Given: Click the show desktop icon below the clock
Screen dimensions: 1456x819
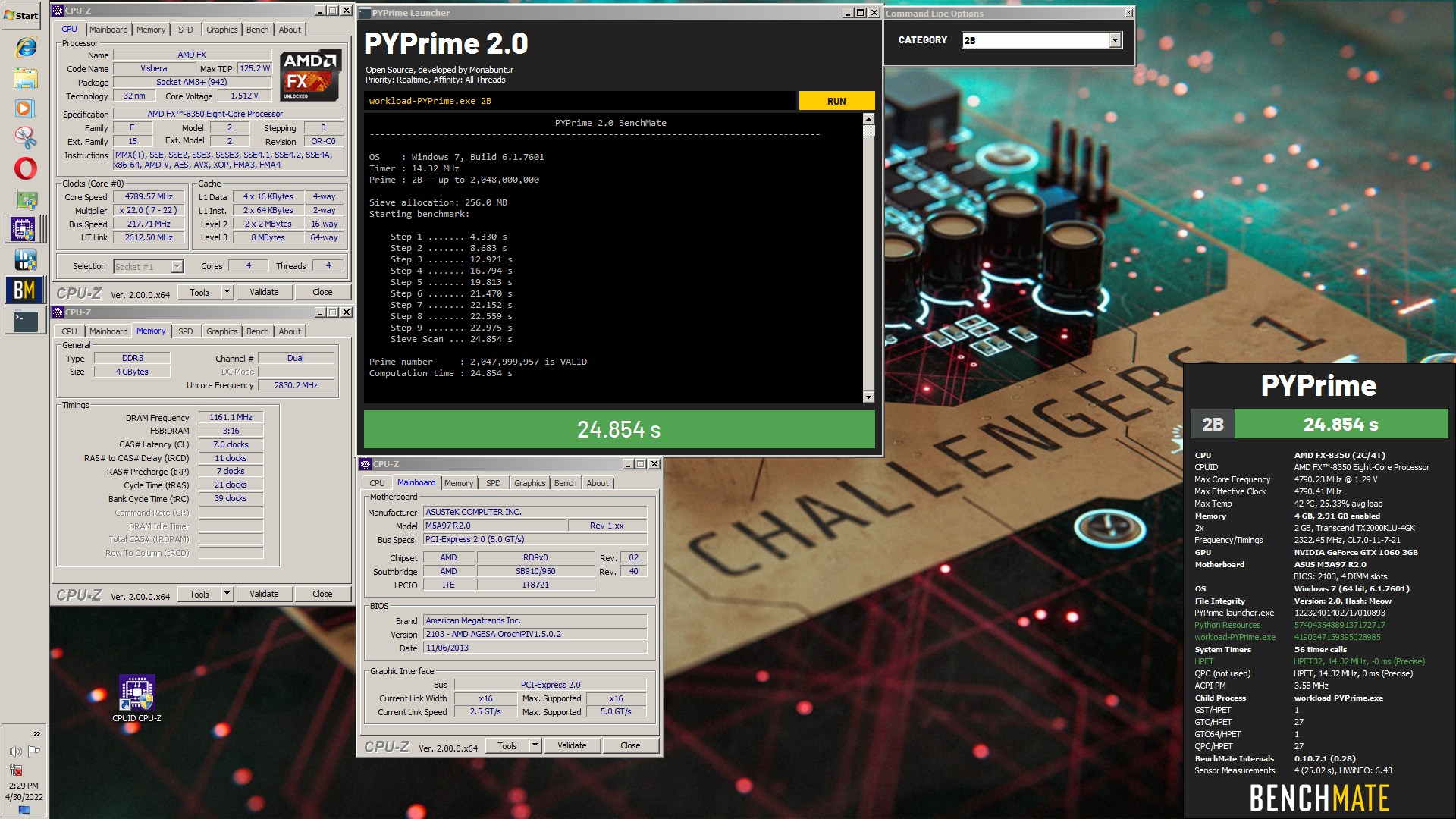Looking at the screenshot, I should pos(24,811).
